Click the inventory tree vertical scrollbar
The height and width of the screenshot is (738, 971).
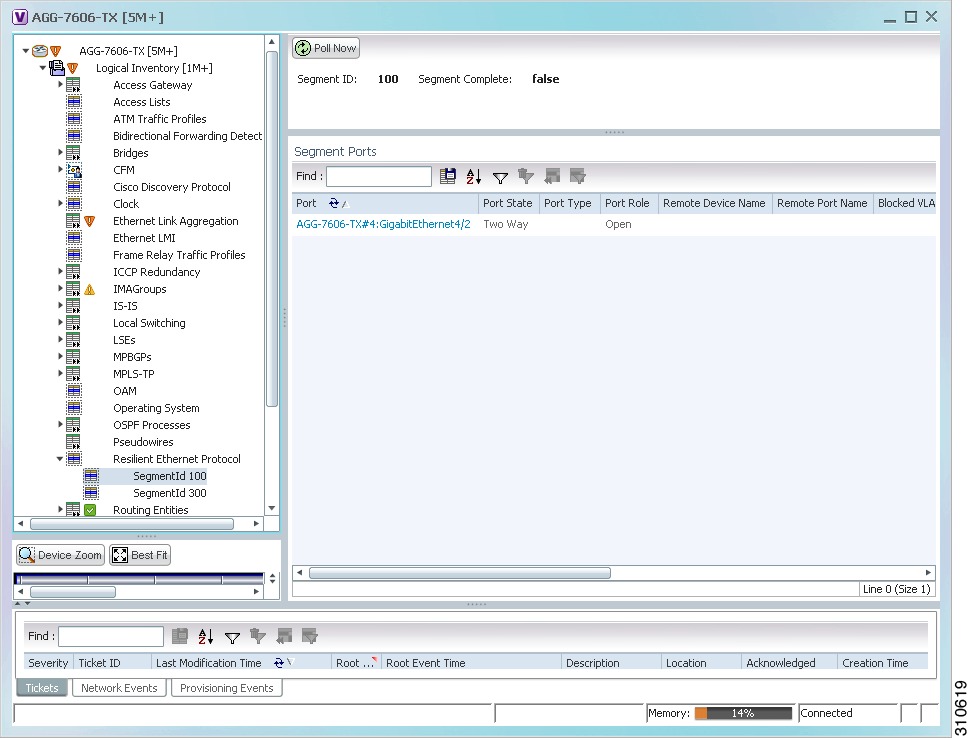271,229
